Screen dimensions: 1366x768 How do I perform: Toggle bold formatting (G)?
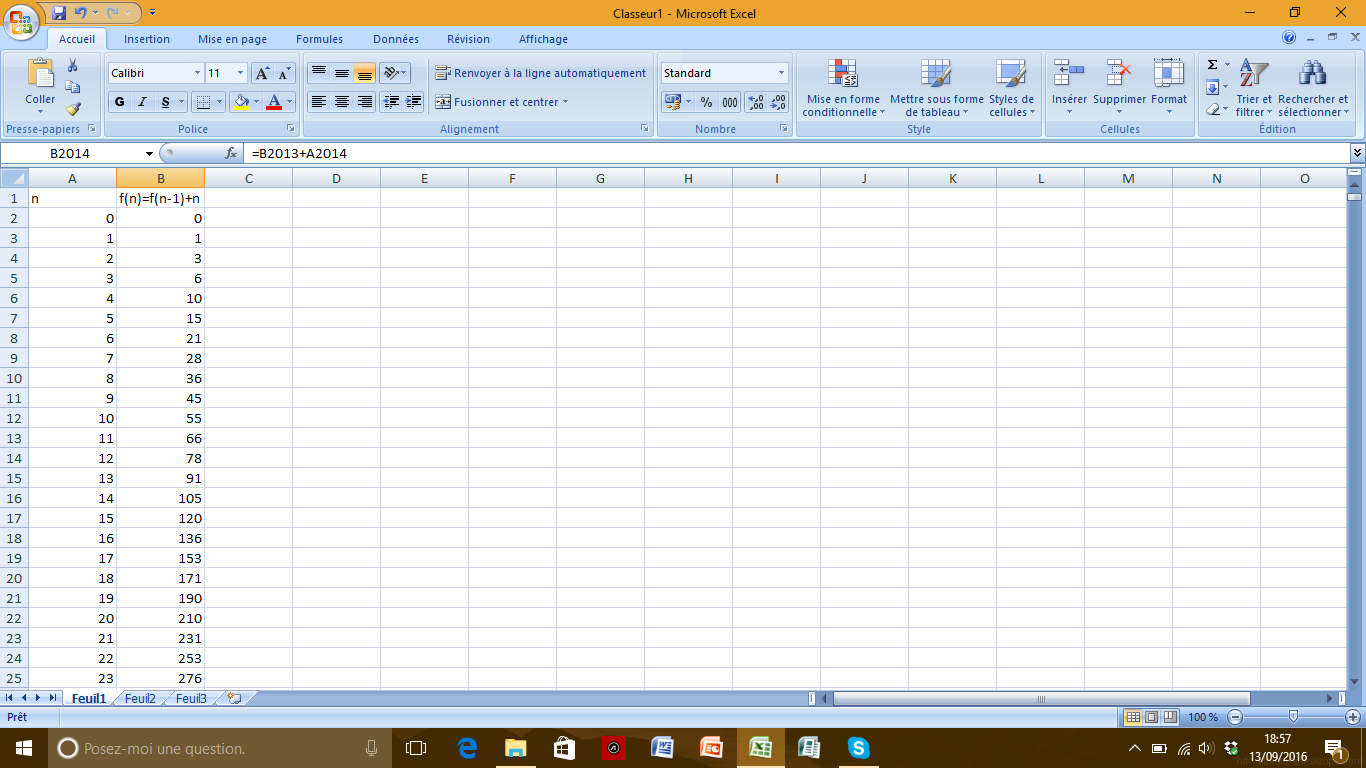click(x=120, y=102)
